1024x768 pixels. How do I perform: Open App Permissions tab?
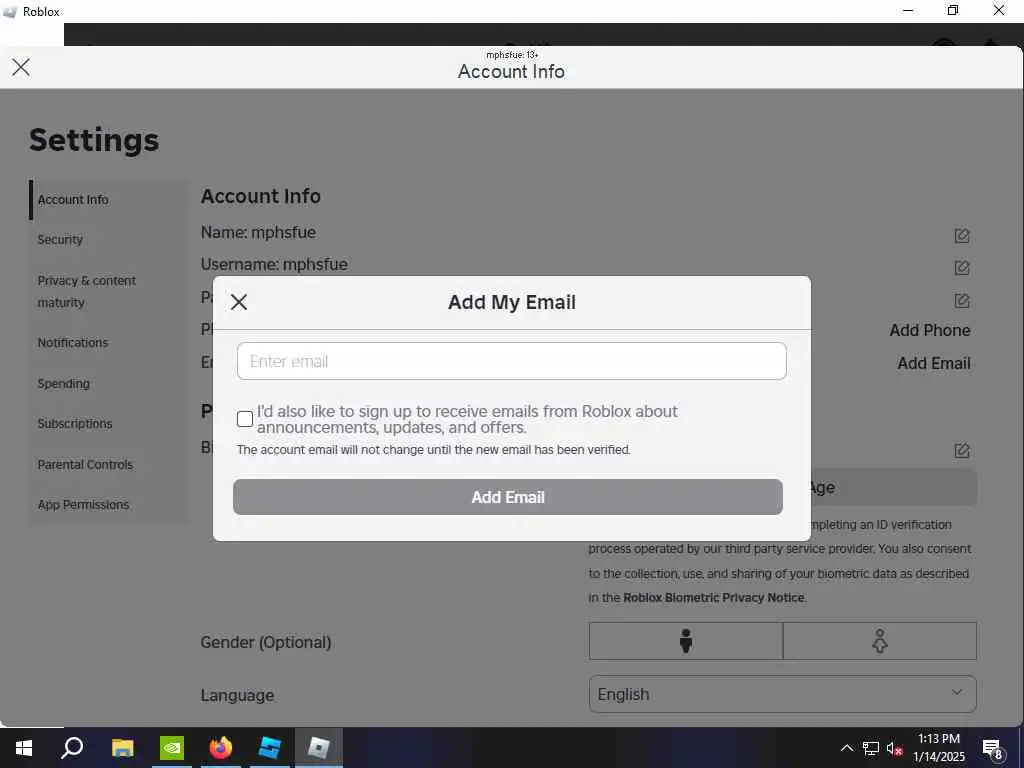(83, 505)
